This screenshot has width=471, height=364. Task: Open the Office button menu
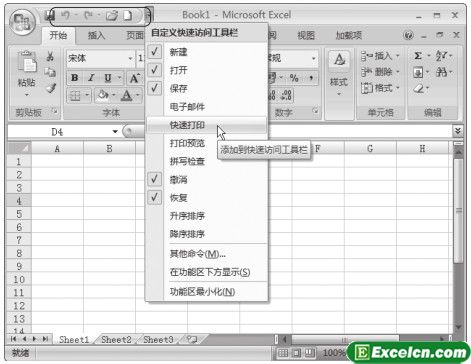[x=22, y=21]
